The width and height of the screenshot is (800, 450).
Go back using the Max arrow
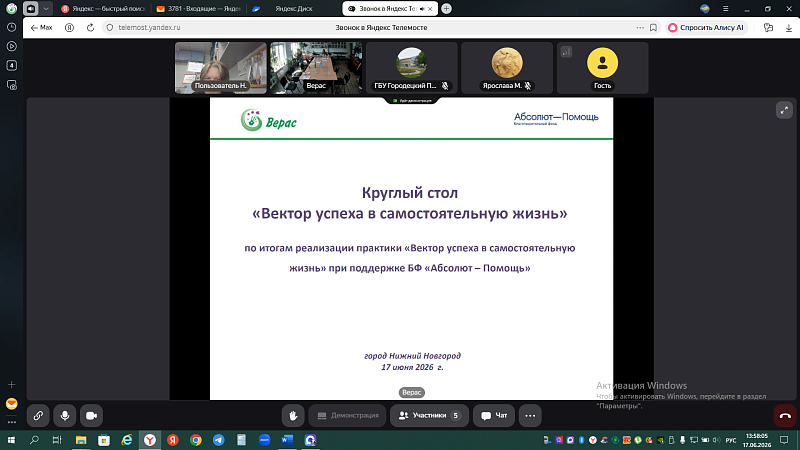pyautogui.click(x=41, y=28)
